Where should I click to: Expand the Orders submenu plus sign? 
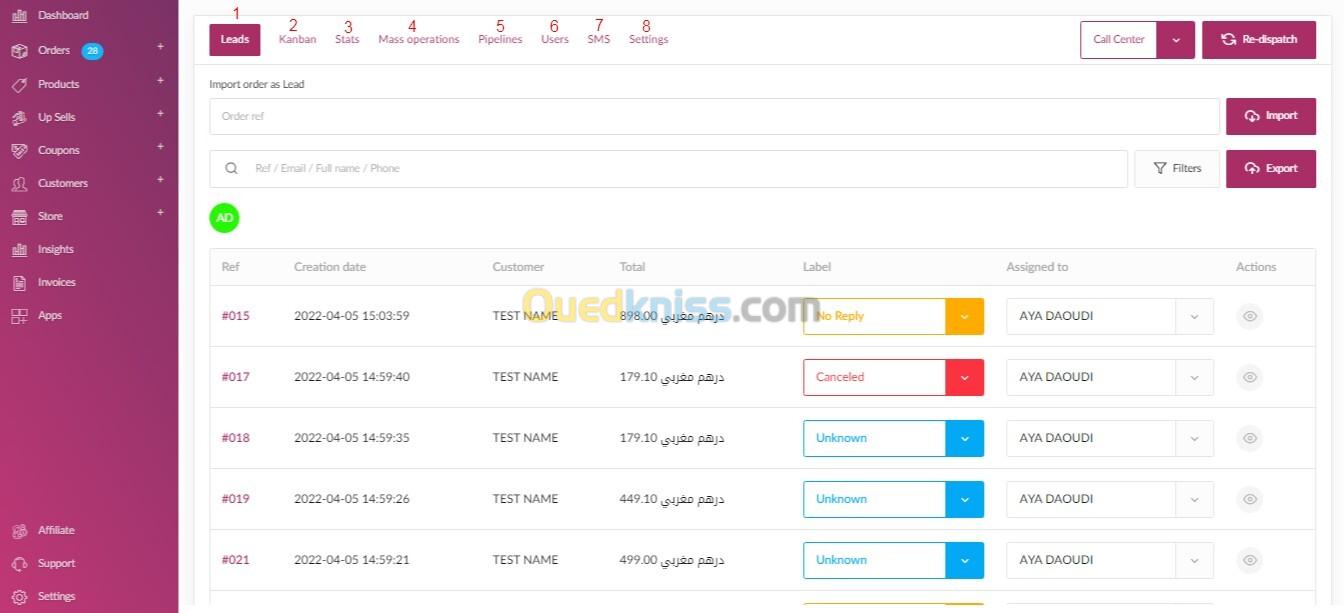pyautogui.click(x=160, y=47)
